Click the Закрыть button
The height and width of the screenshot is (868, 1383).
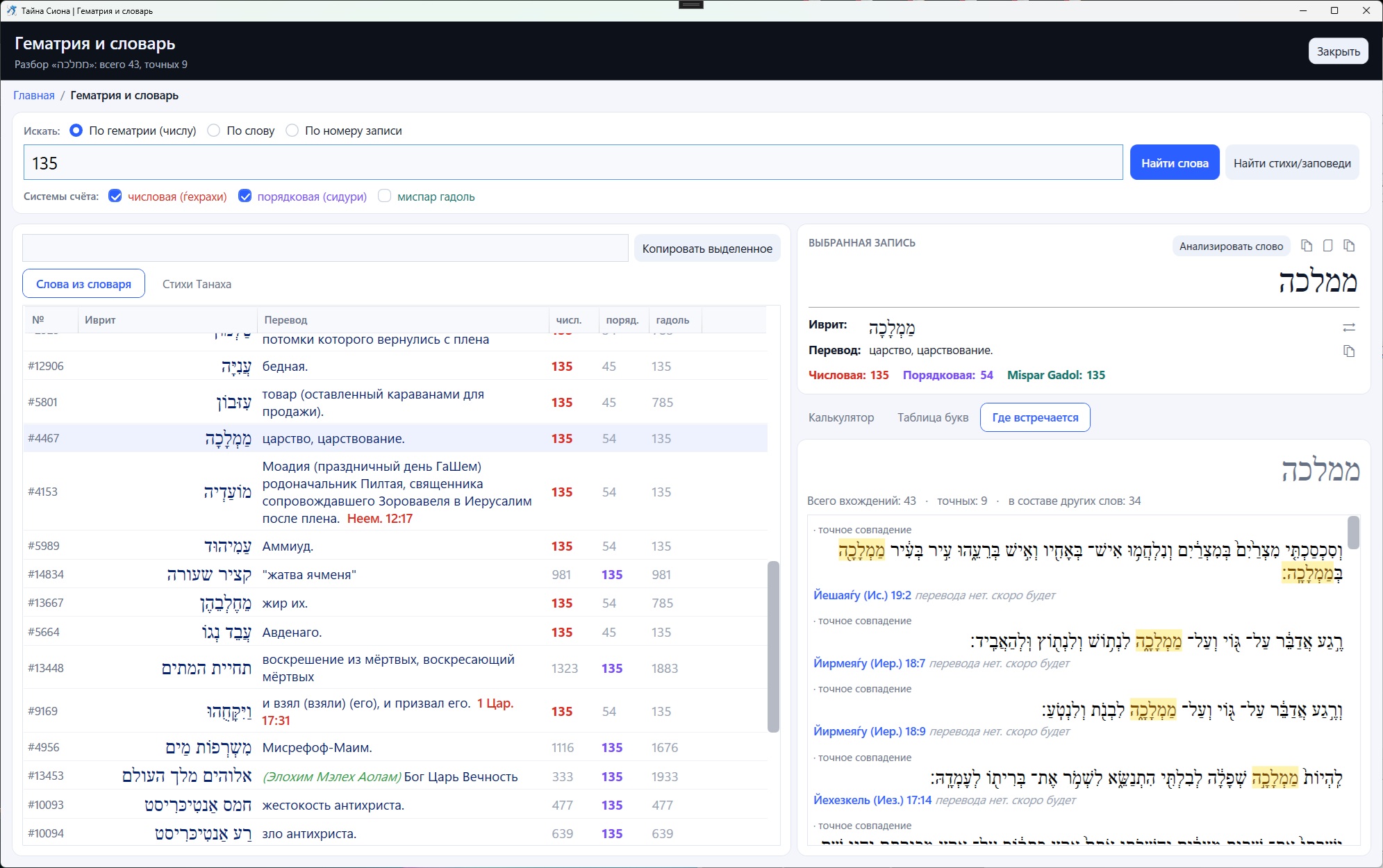1338,51
